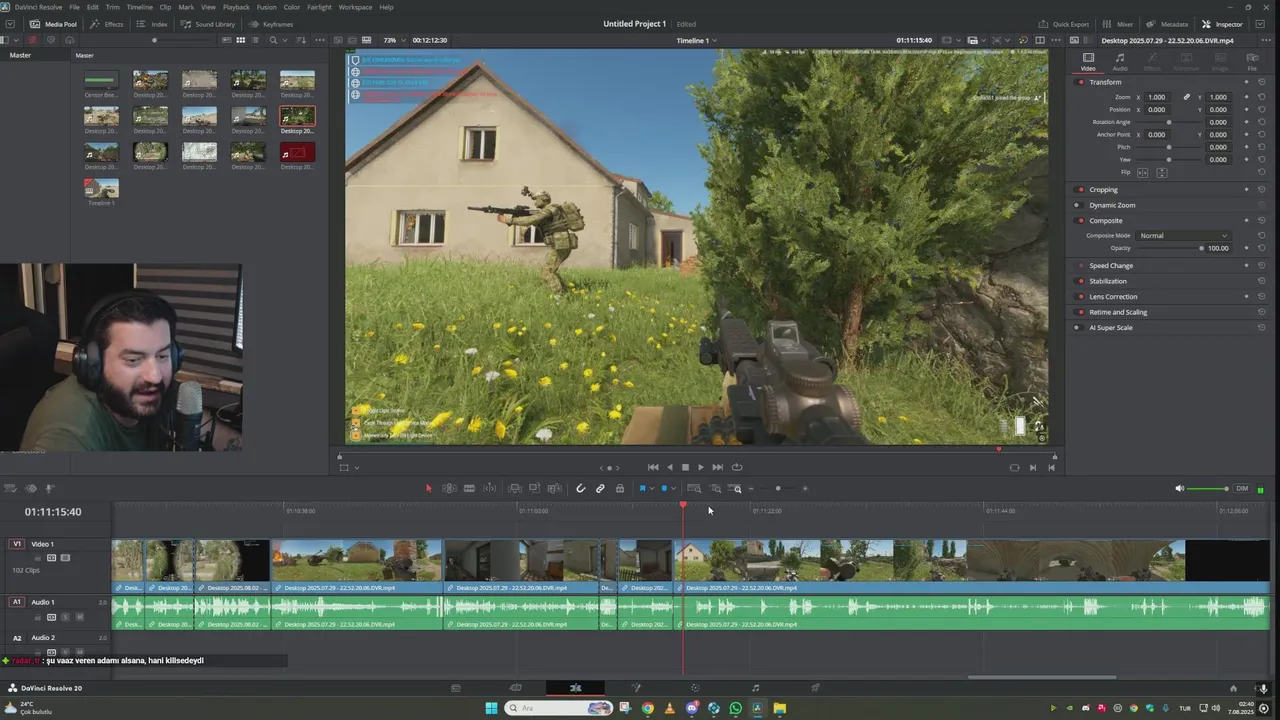1280x720 pixels.
Task: Click the timeline Full Extent Zoom icon
Action: (x=694, y=488)
